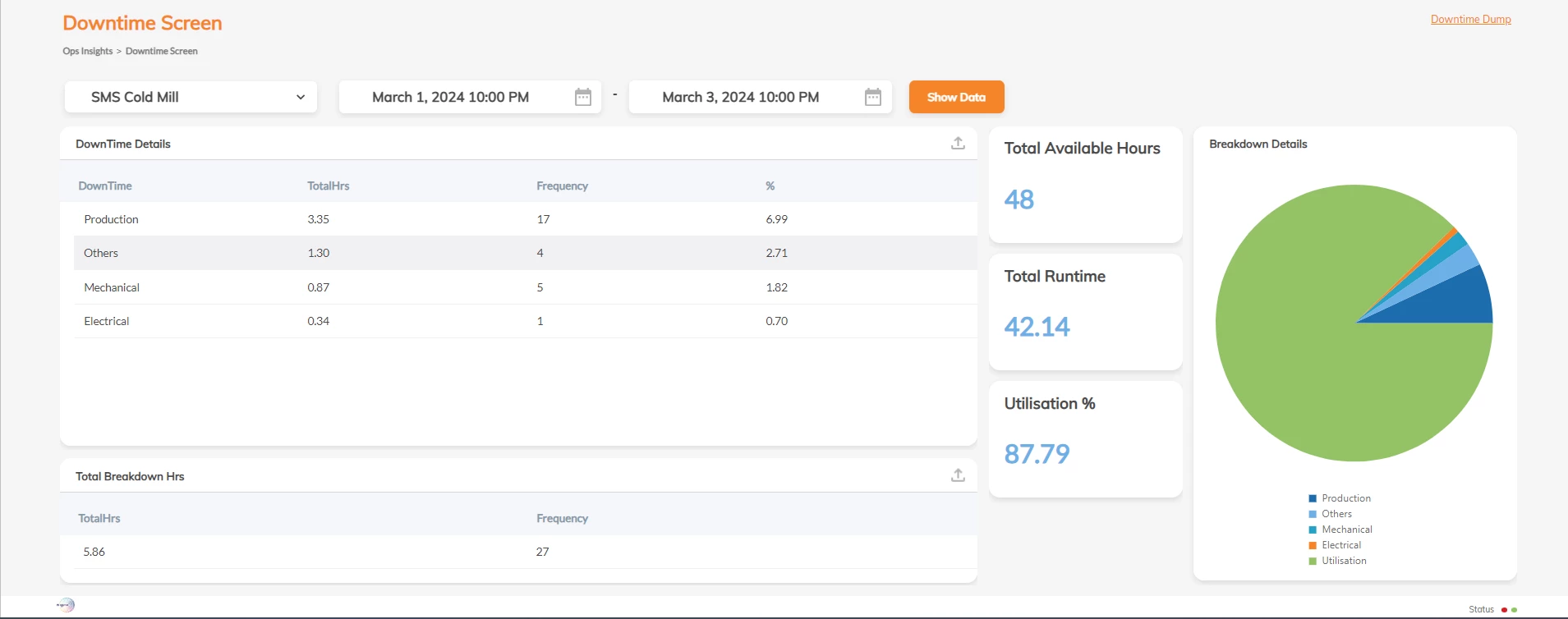Click the Downtime Screen breadcrumb

tap(161, 51)
